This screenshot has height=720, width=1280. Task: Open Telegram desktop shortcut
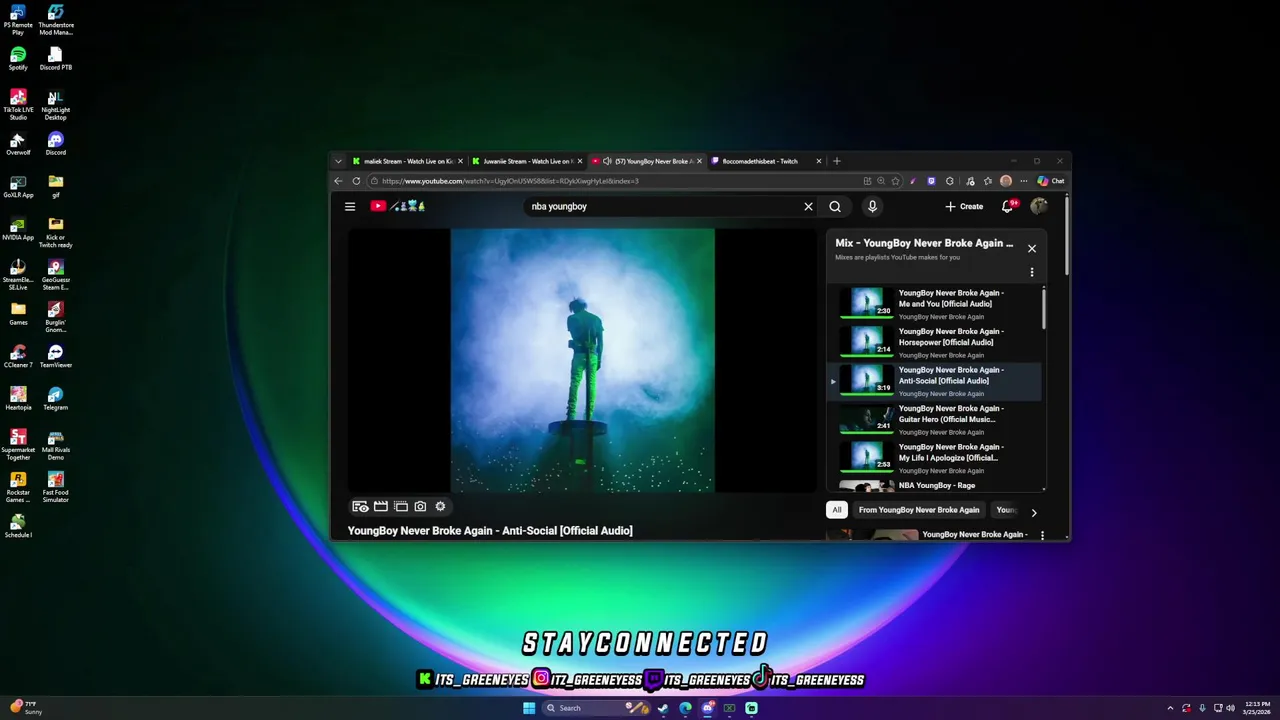pyautogui.click(x=55, y=399)
